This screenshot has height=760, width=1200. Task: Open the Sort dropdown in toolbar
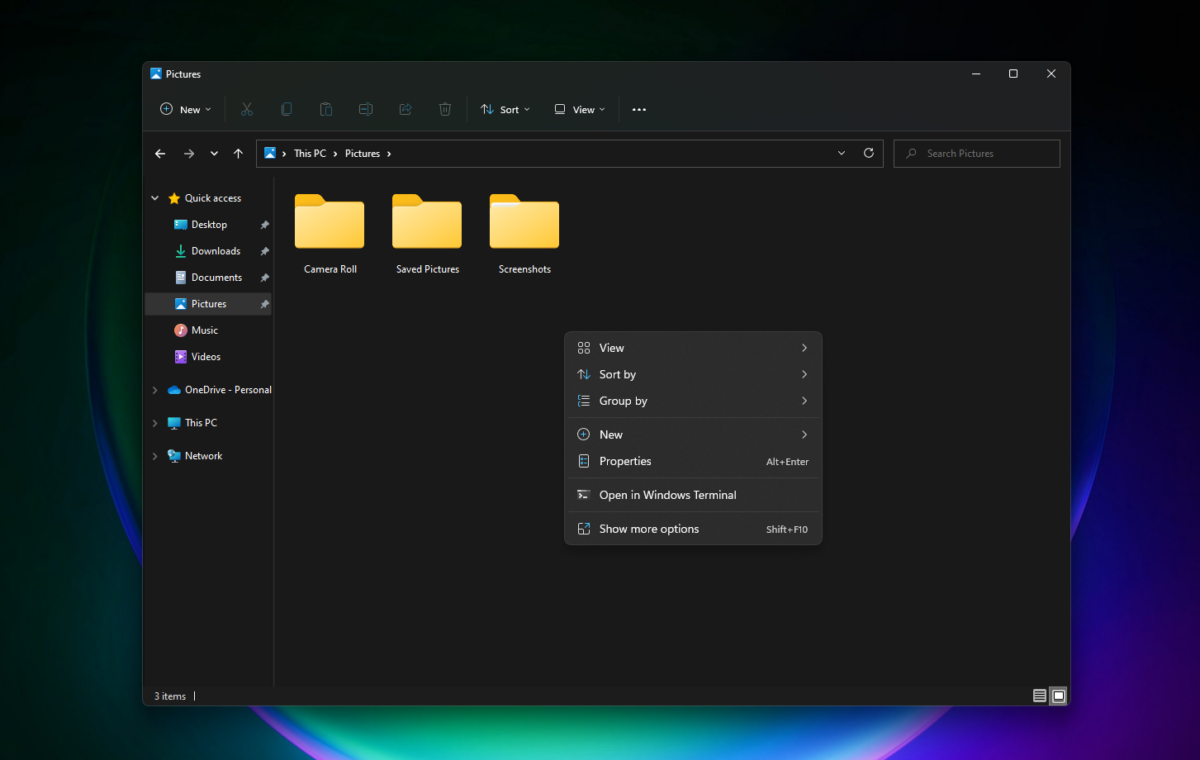505,110
